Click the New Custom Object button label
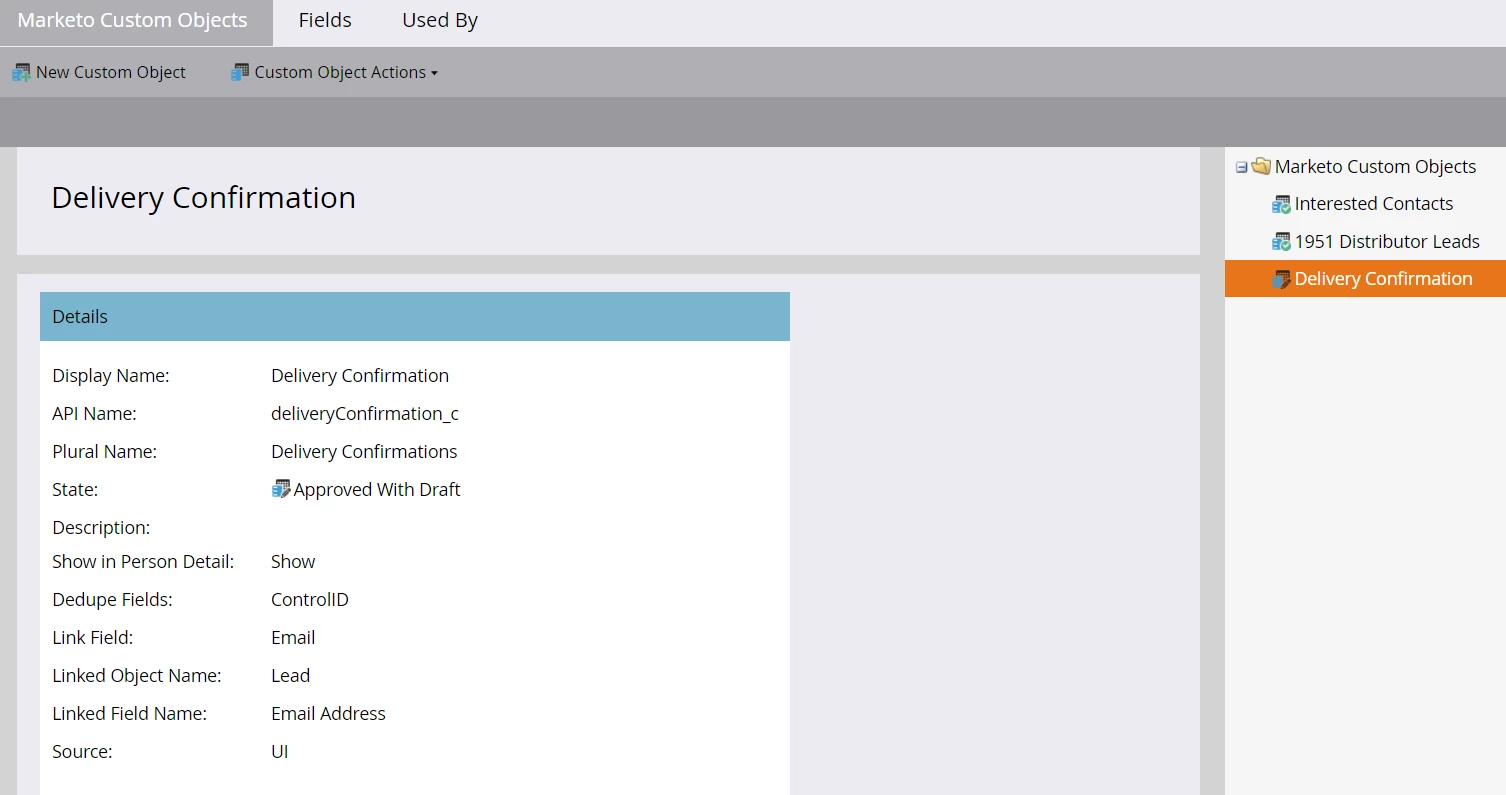Screen dimensions: 1506x795 pos(111,72)
